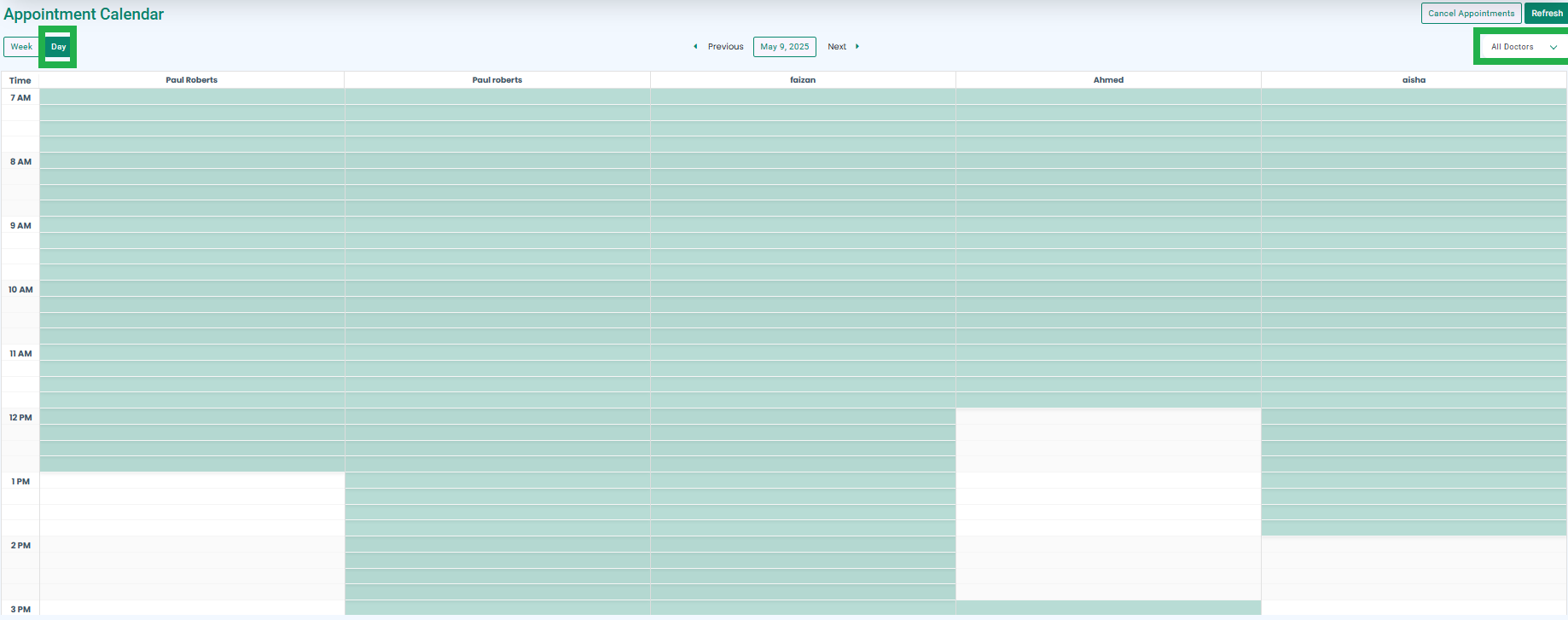1568x620 pixels.
Task: Select faizan 9 AM slot
Action: [803, 225]
